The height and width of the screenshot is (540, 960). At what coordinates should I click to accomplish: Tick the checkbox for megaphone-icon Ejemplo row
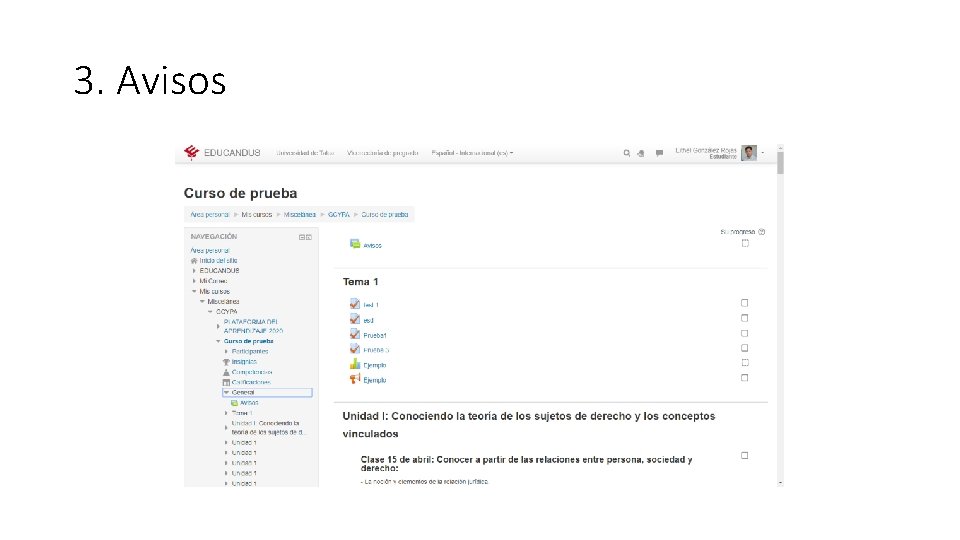pyautogui.click(x=744, y=378)
